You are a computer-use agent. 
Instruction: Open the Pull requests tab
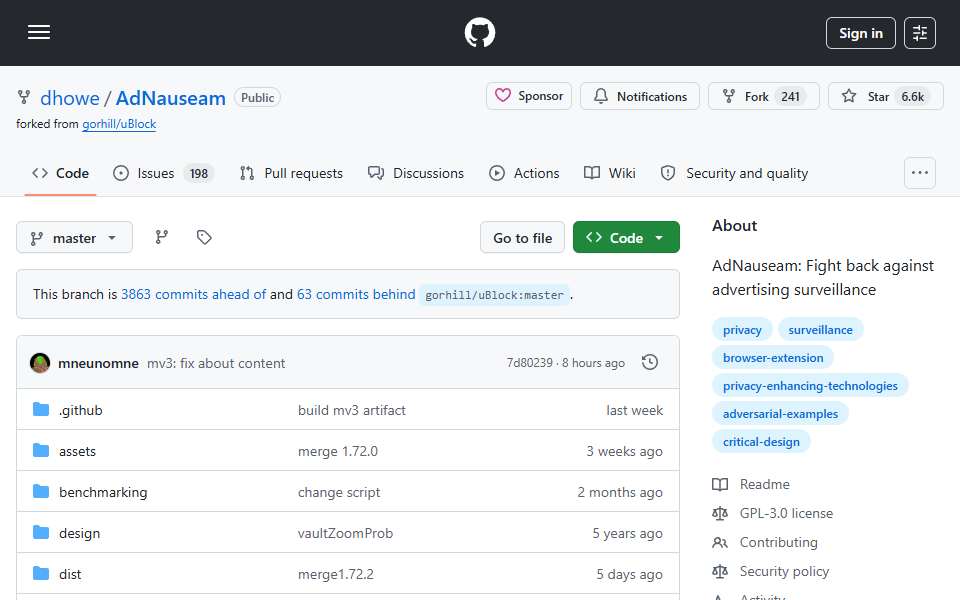[x=291, y=173]
